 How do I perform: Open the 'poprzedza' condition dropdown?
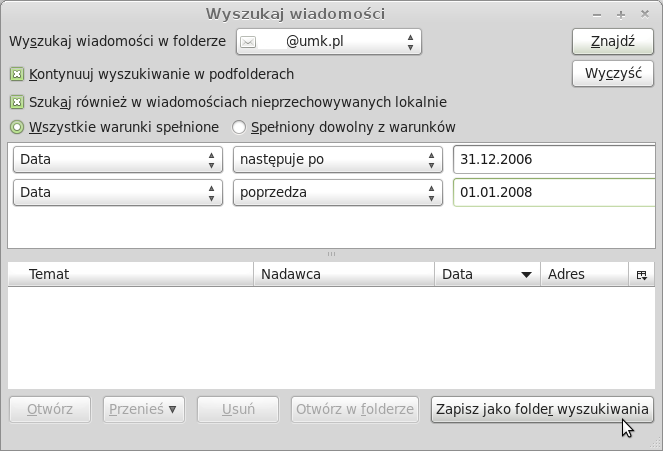(x=337, y=192)
